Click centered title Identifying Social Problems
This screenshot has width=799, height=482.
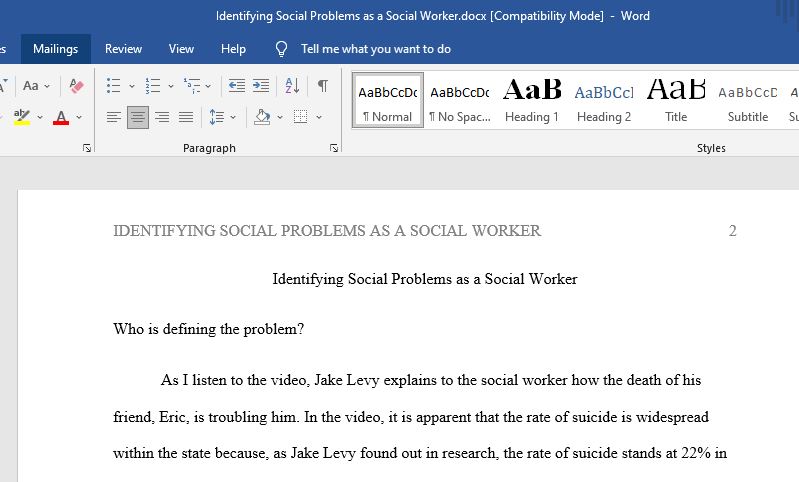425,279
